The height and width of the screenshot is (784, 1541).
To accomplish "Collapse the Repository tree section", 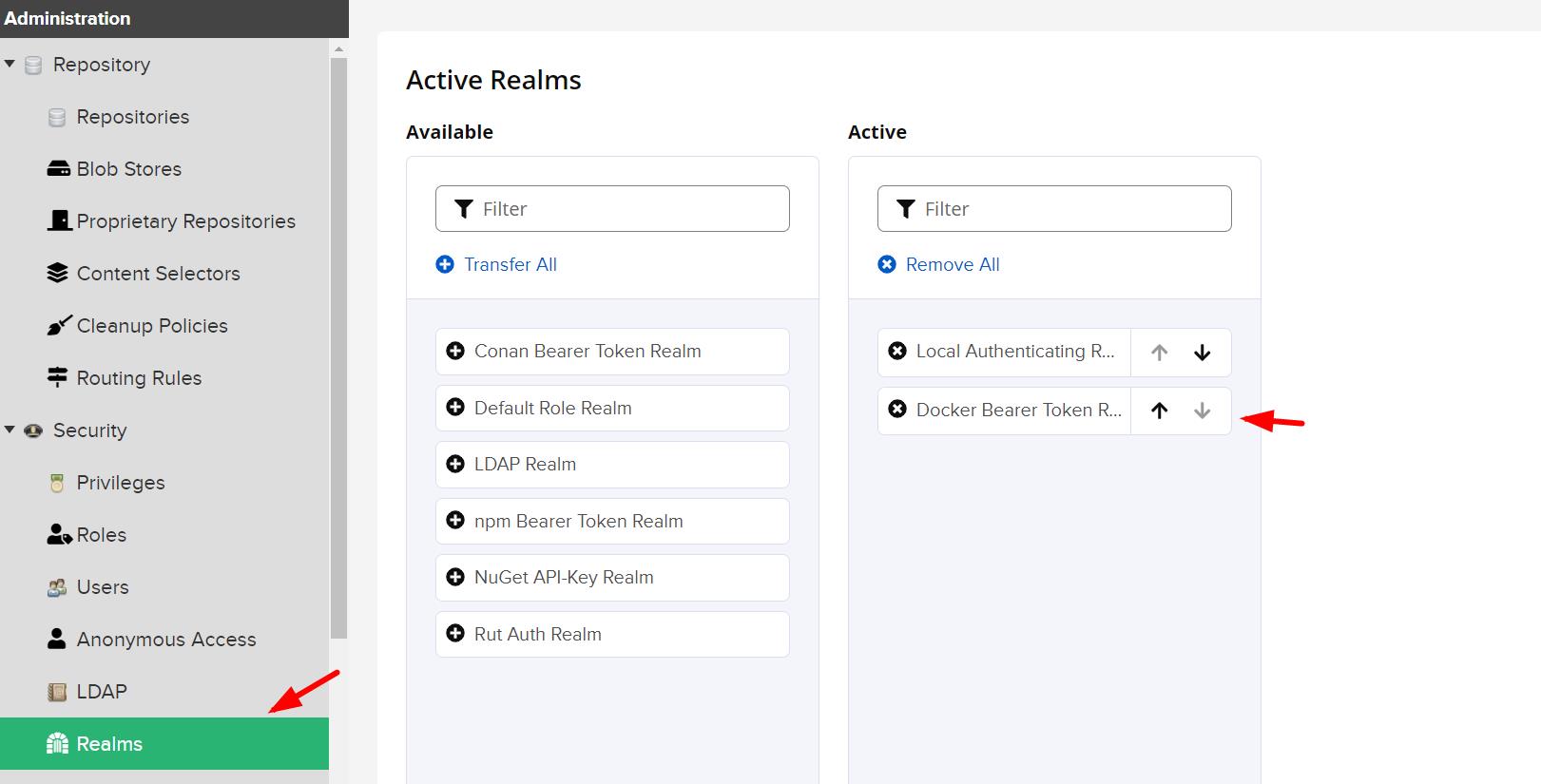I will 10,64.
